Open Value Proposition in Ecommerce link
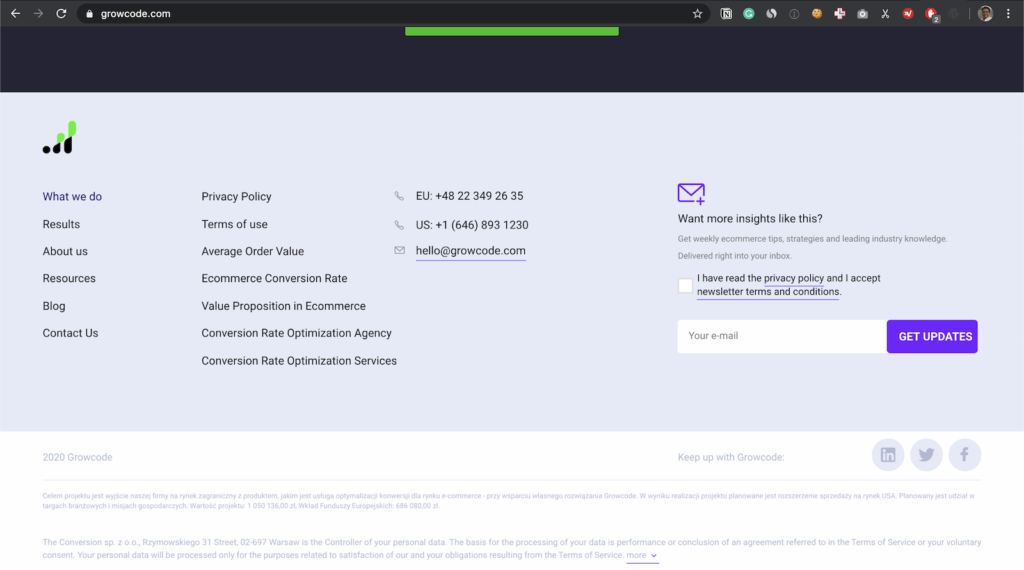 pyautogui.click(x=283, y=306)
